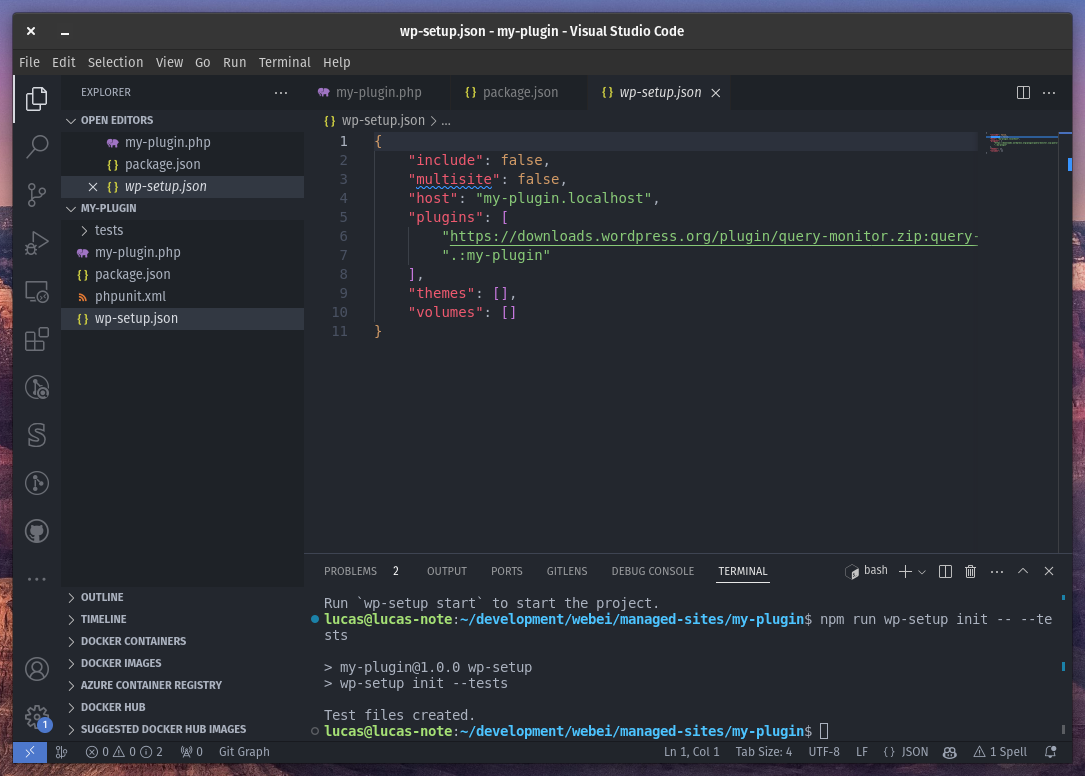The width and height of the screenshot is (1085, 776).
Task: Switch to GitLens panel tab
Action: [x=566, y=571]
